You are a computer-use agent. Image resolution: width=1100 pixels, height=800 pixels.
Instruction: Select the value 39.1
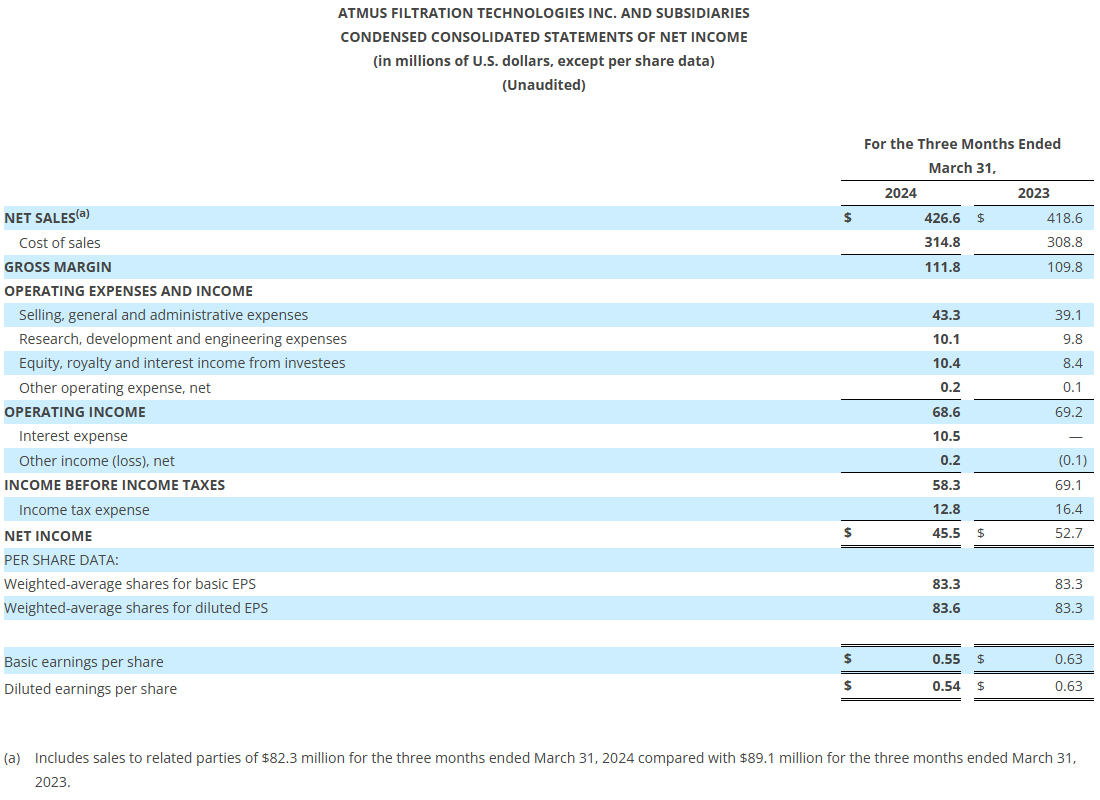[x=1068, y=315]
